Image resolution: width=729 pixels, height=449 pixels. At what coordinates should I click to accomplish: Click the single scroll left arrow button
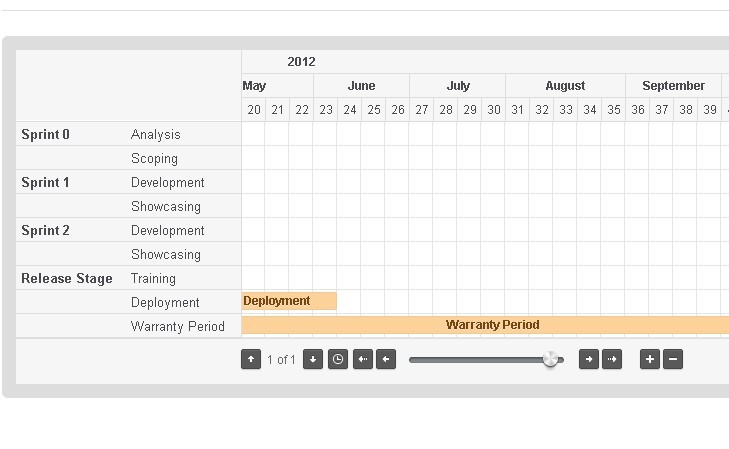tap(386, 359)
